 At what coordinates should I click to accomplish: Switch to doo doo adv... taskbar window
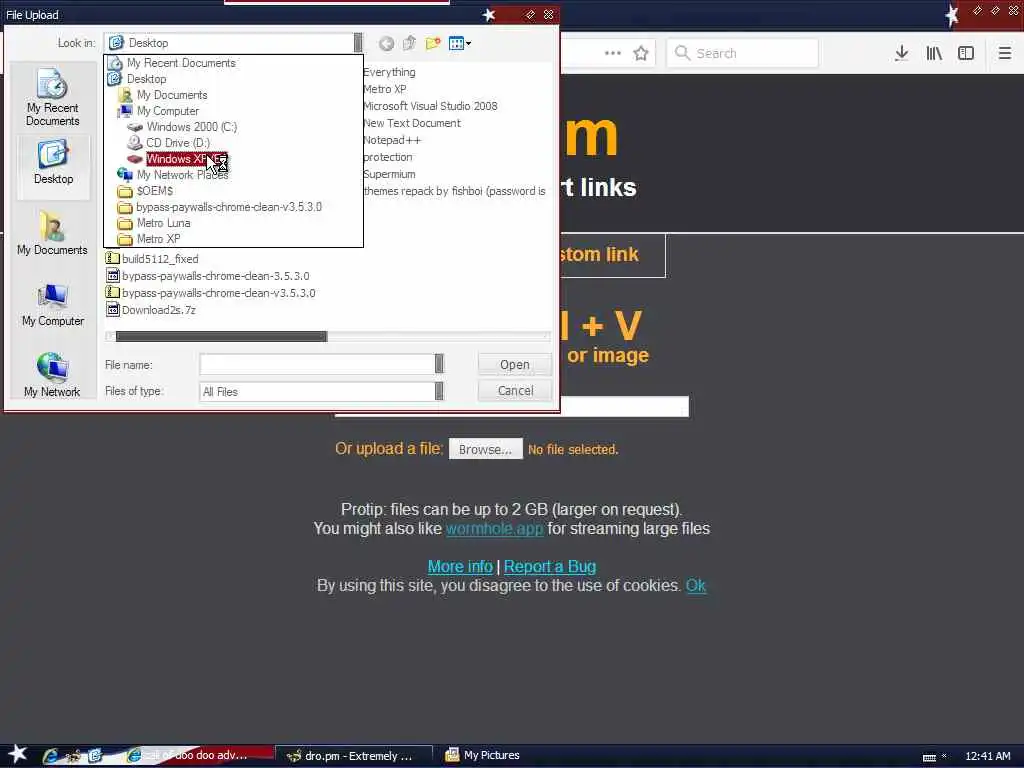pos(196,755)
